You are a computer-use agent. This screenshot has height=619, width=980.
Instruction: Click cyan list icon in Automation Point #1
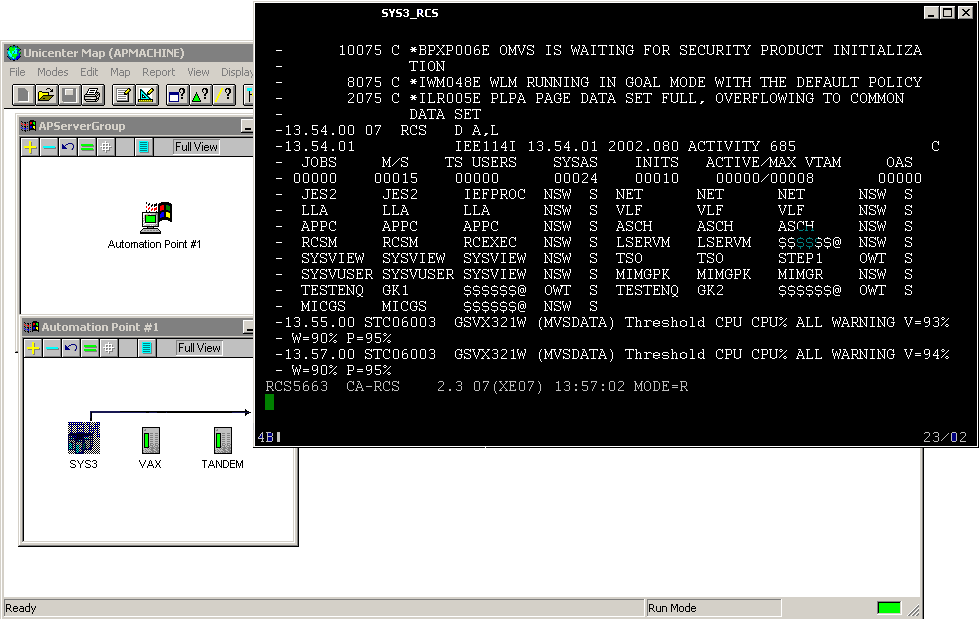pyautogui.click(x=147, y=348)
